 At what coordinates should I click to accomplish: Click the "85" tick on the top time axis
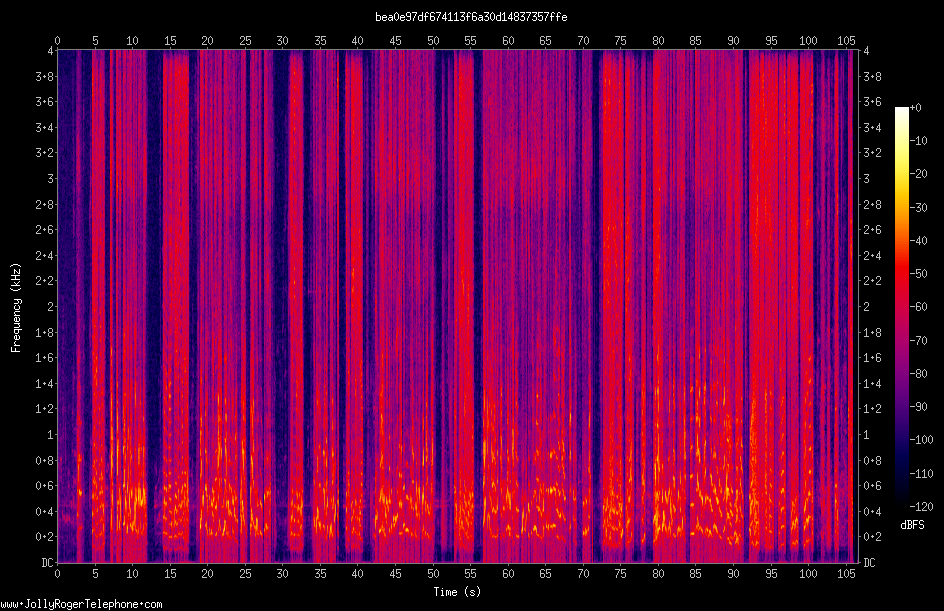coord(696,40)
